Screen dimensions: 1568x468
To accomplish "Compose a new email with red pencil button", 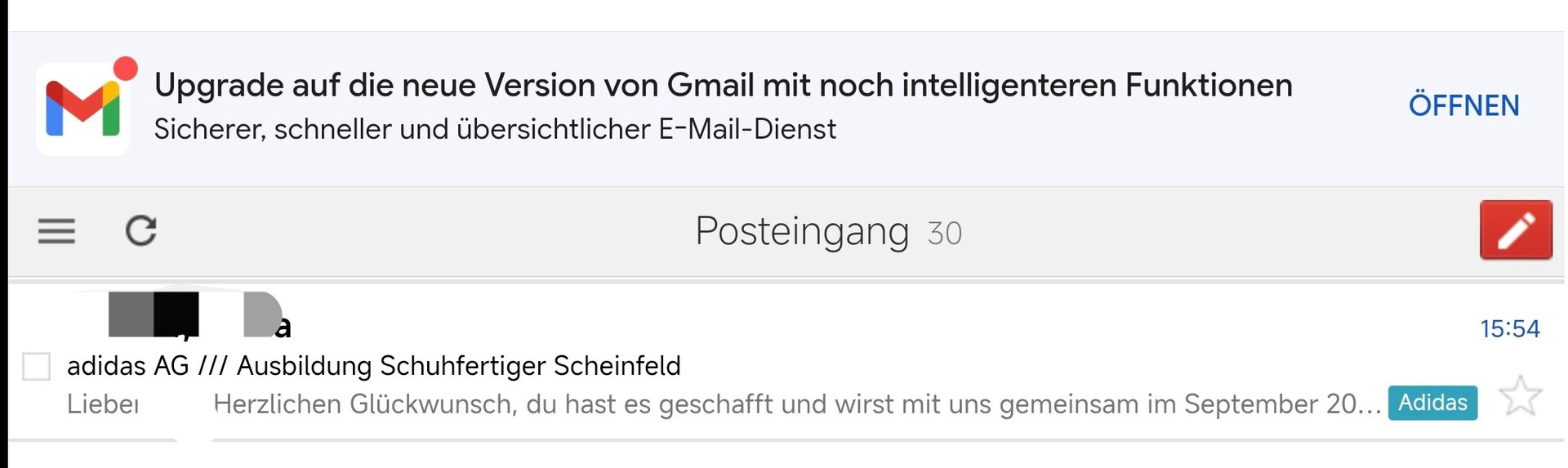I will click(x=1516, y=230).
